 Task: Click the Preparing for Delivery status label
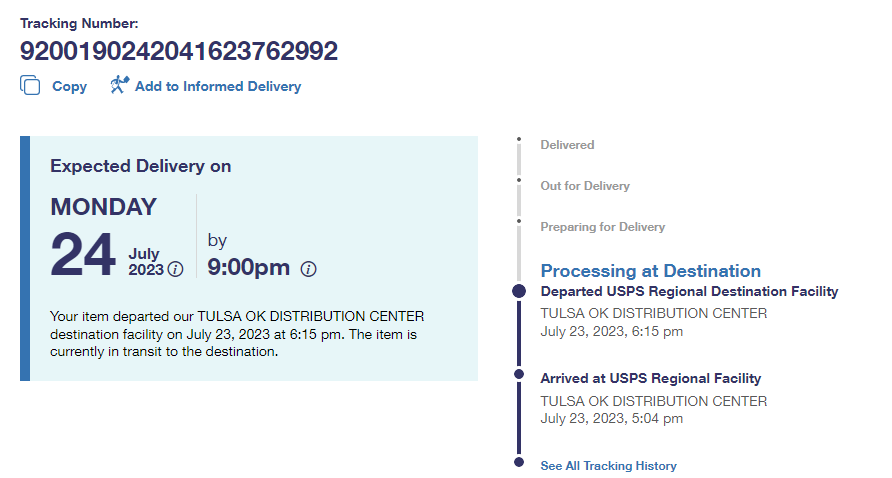602,227
